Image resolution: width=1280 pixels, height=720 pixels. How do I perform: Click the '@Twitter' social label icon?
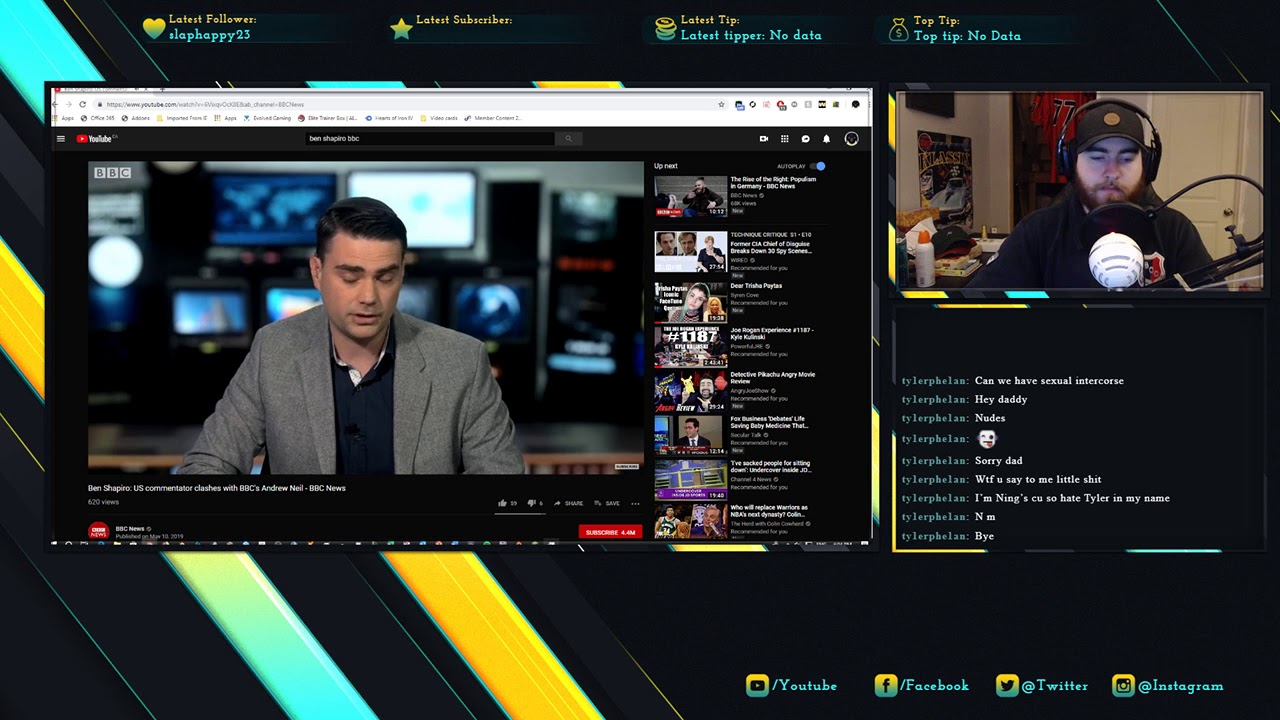coord(1007,686)
